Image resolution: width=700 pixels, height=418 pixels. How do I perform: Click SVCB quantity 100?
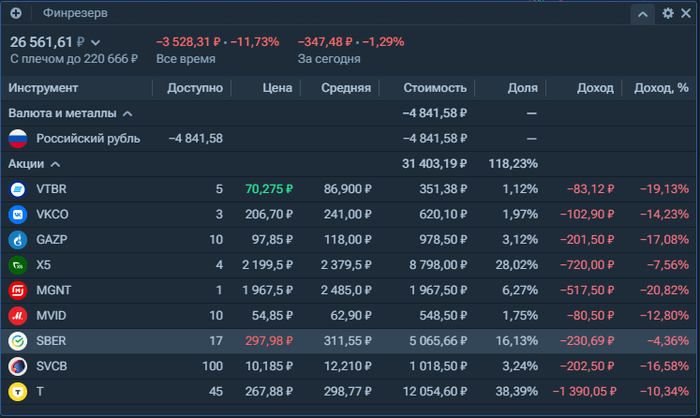[x=212, y=366]
